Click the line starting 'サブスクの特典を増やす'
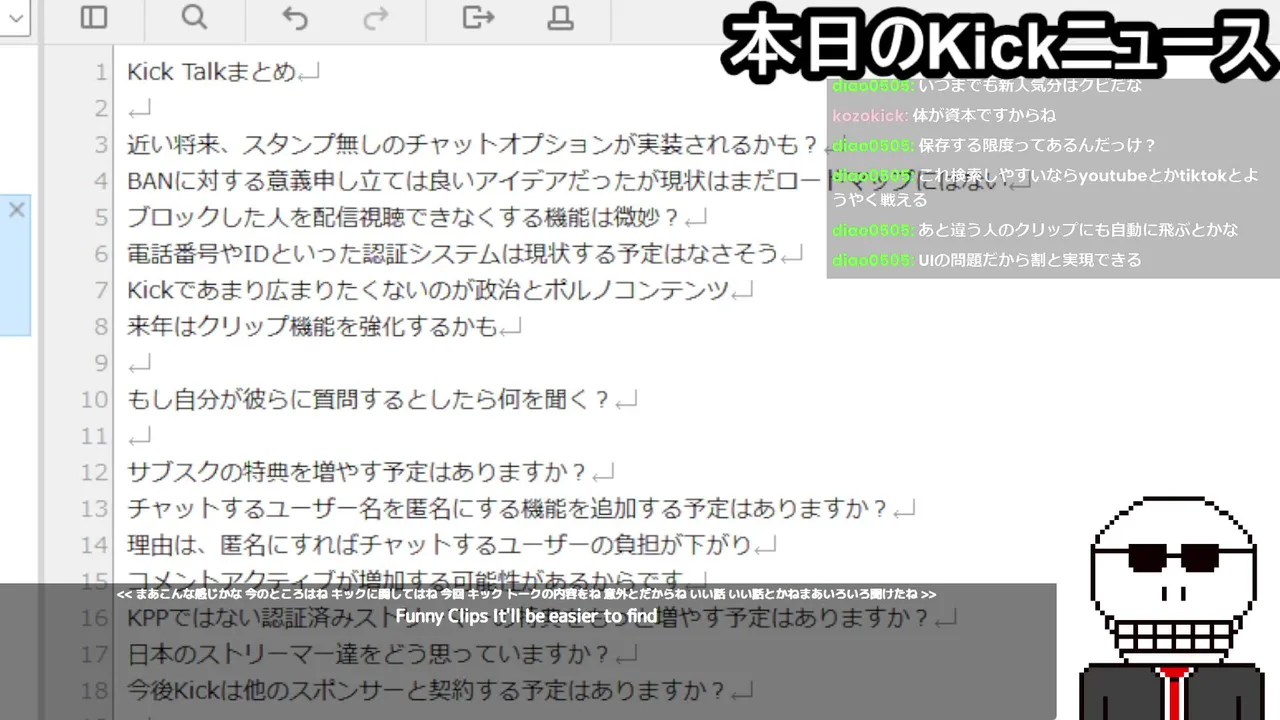The width and height of the screenshot is (1280, 720). click(x=358, y=472)
